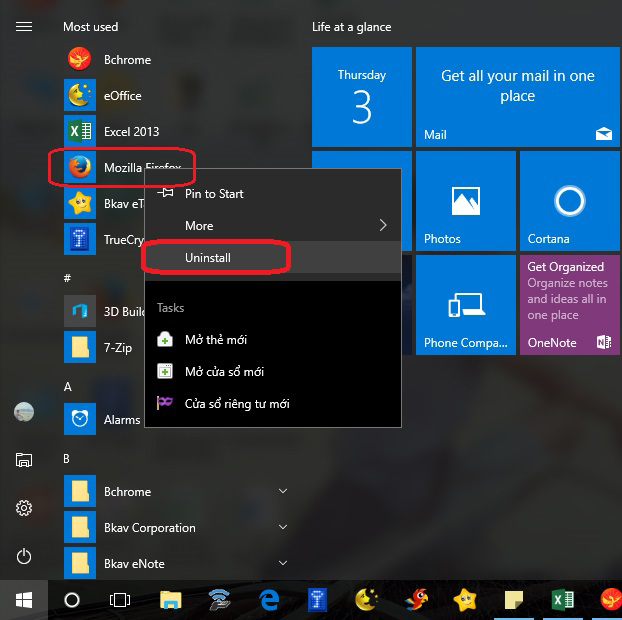
Task: Open the hamburger menu in Start
Action: click(x=24, y=27)
